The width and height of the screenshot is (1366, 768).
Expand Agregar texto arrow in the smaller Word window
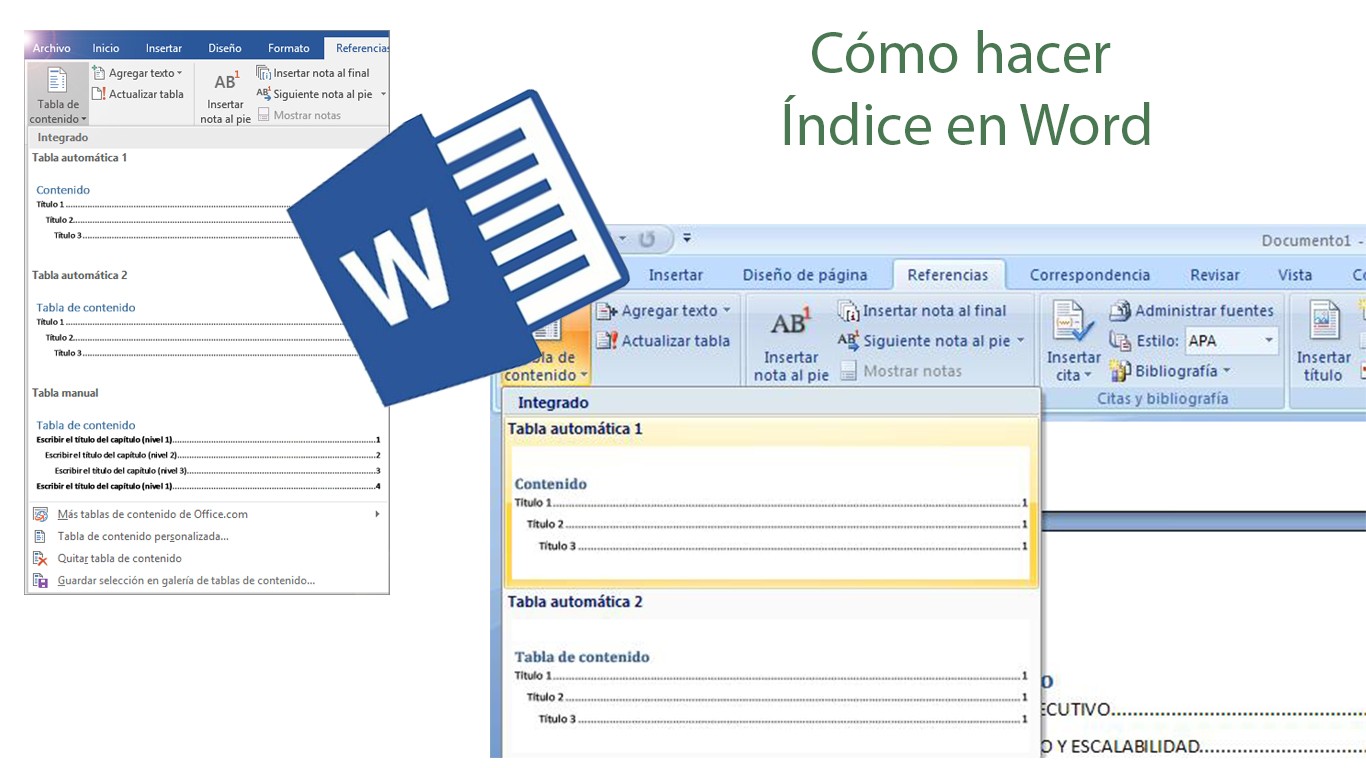pyautogui.click(x=180, y=73)
